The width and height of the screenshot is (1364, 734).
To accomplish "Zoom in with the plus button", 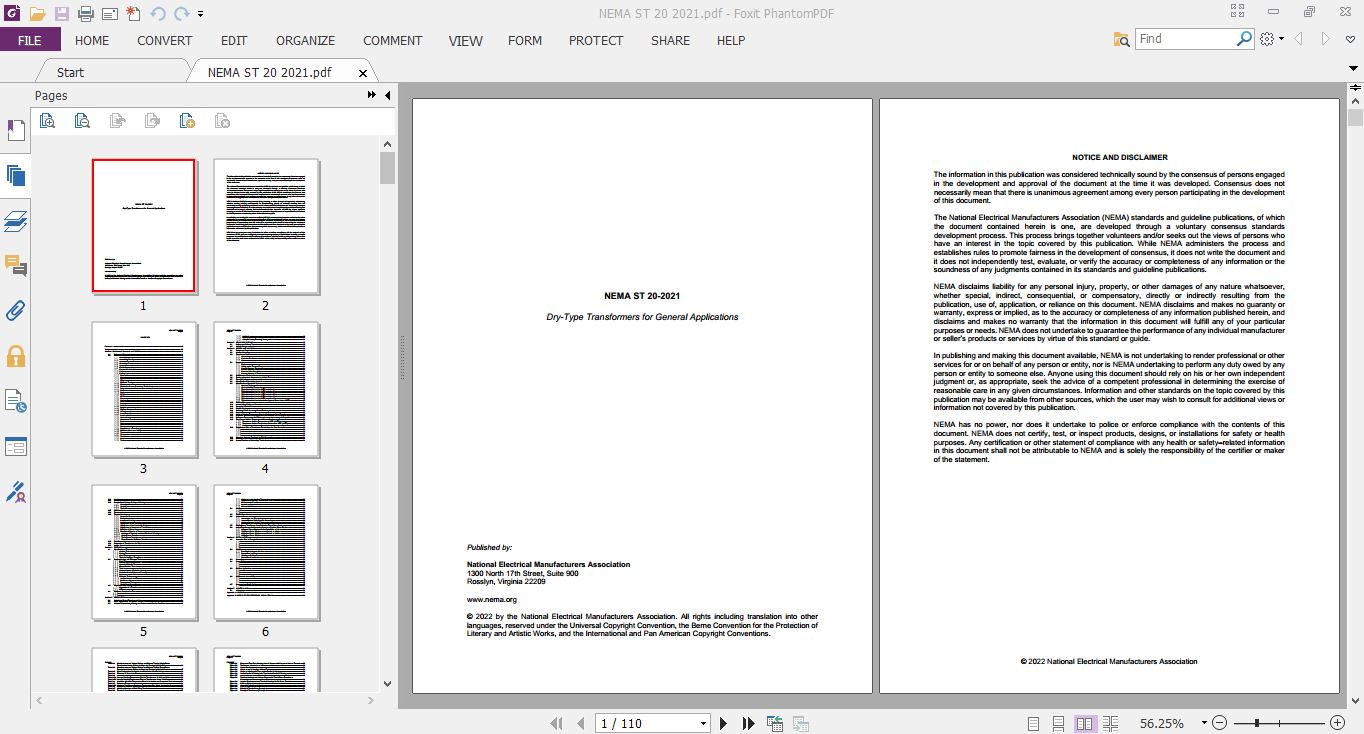I will 1338,723.
